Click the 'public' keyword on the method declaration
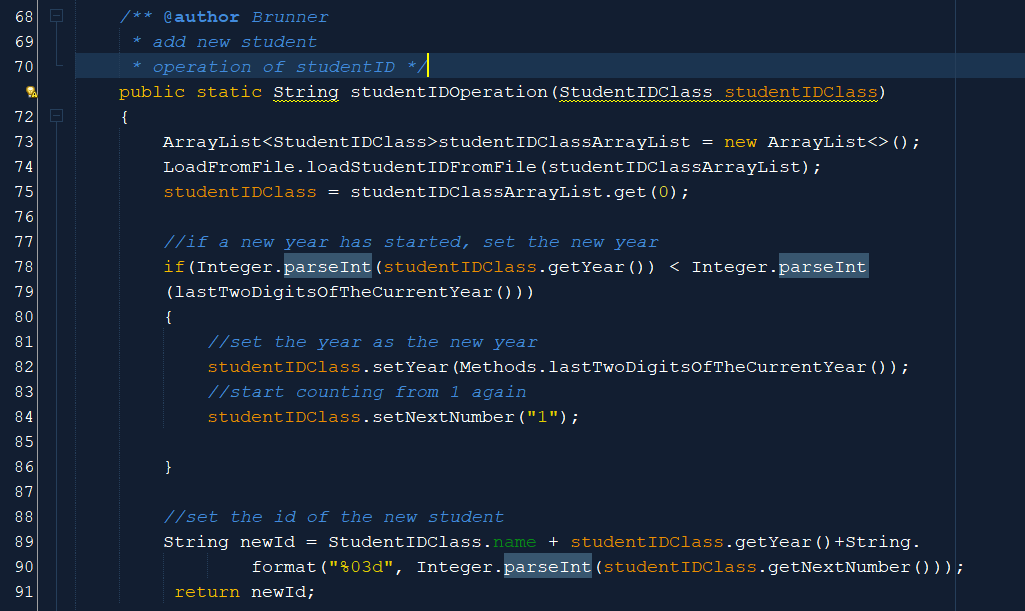This screenshot has width=1025, height=611. (x=152, y=92)
